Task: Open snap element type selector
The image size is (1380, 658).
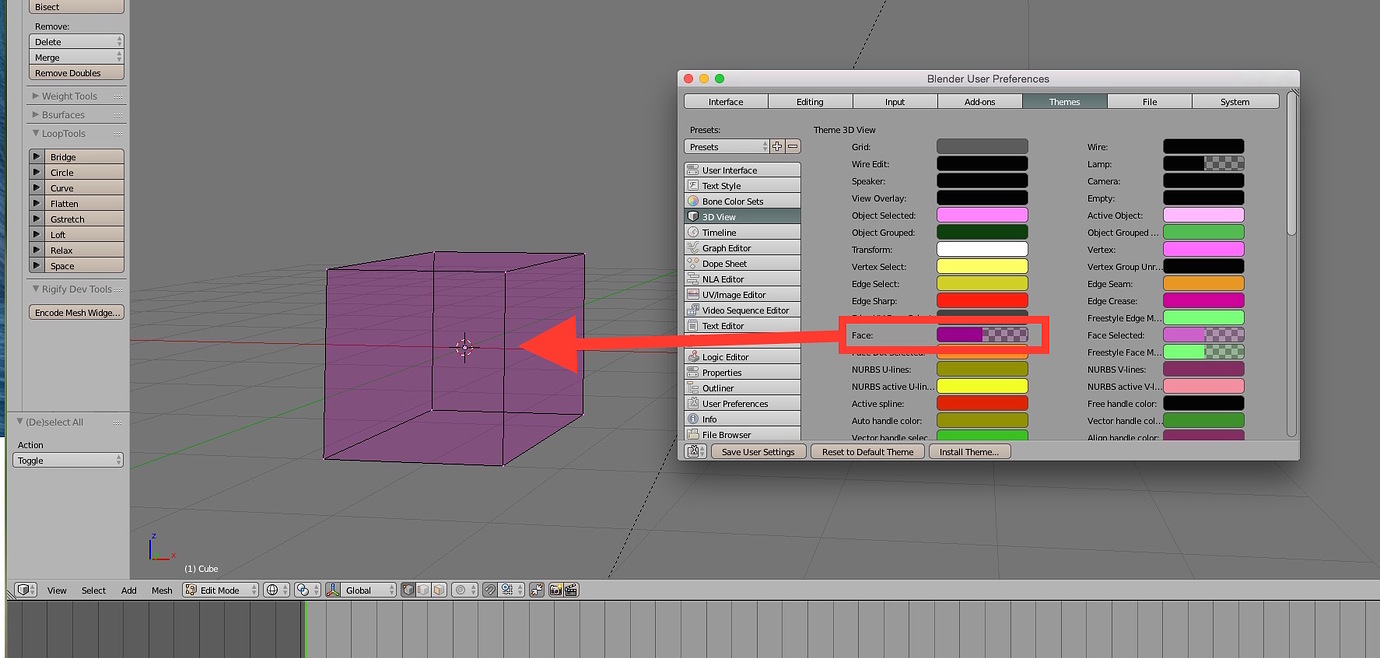Action: pyautogui.click(x=510, y=590)
